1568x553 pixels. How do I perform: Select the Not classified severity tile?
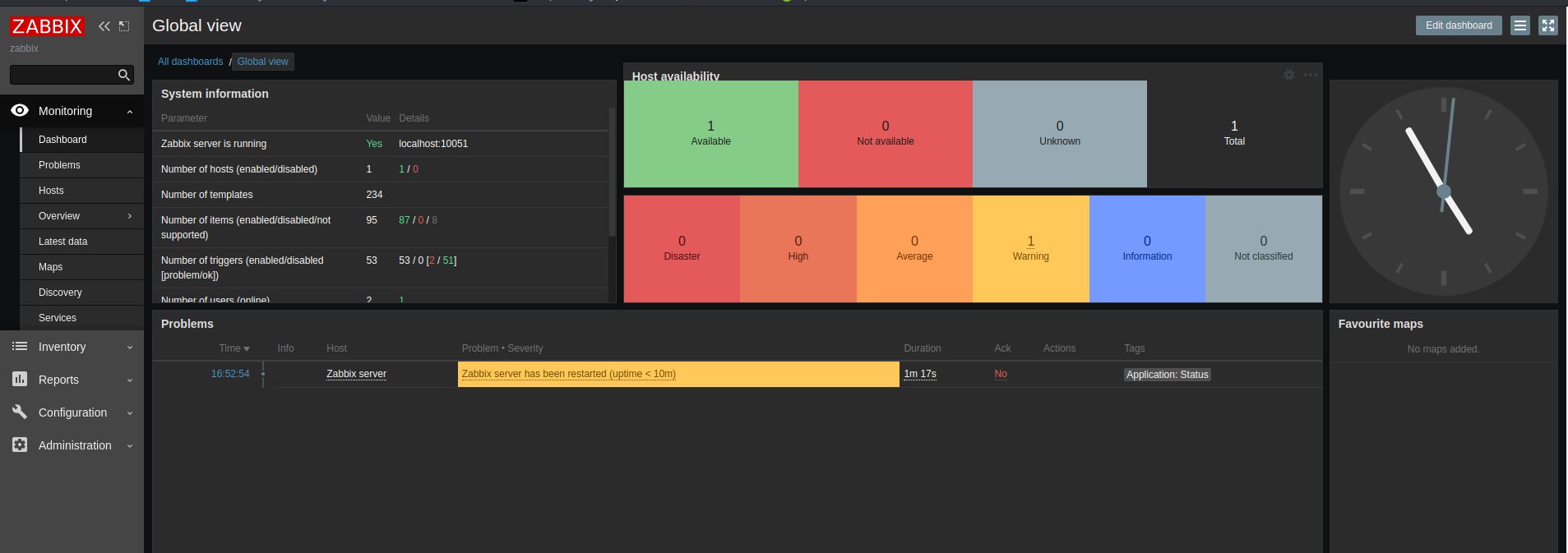point(1264,249)
